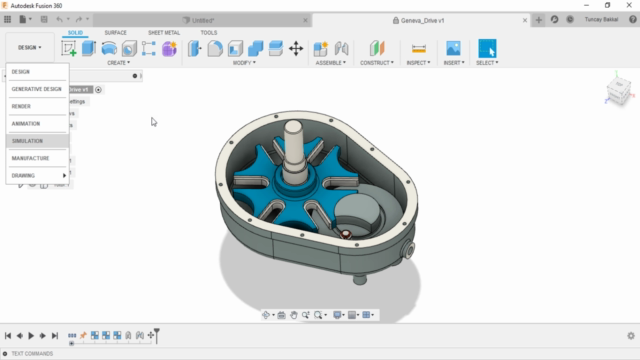Screen dimensions: 640x360
Task: Launch the purple Create Form tool
Action: [x=169, y=48]
